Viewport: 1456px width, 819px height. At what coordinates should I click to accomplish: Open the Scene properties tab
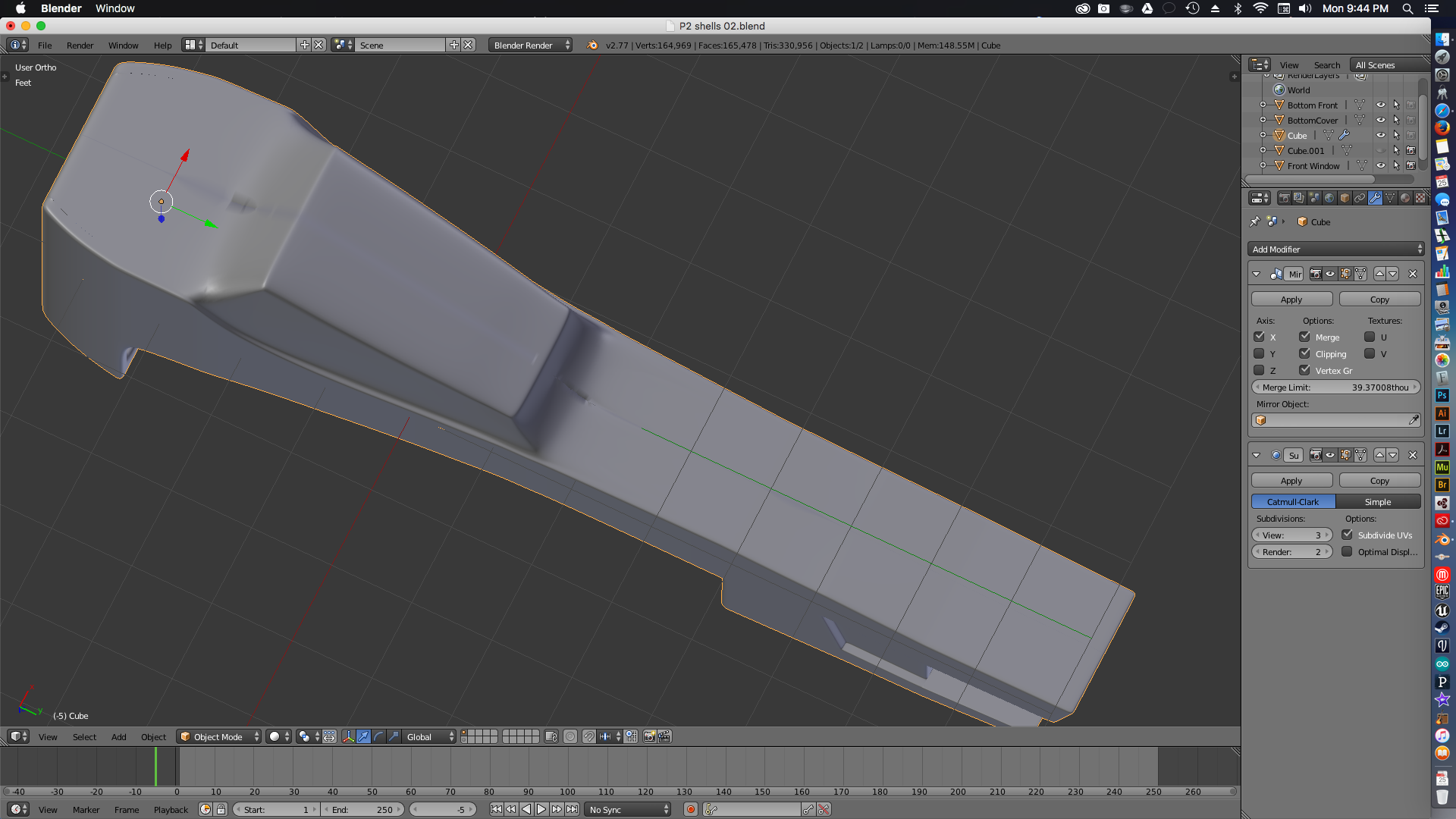click(1314, 198)
